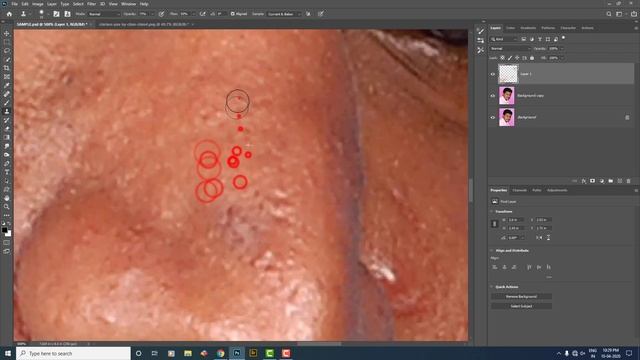The image size is (640, 360).
Task: Toggle lock image pixels
Action: pyautogui.click(x=510, y=58)
